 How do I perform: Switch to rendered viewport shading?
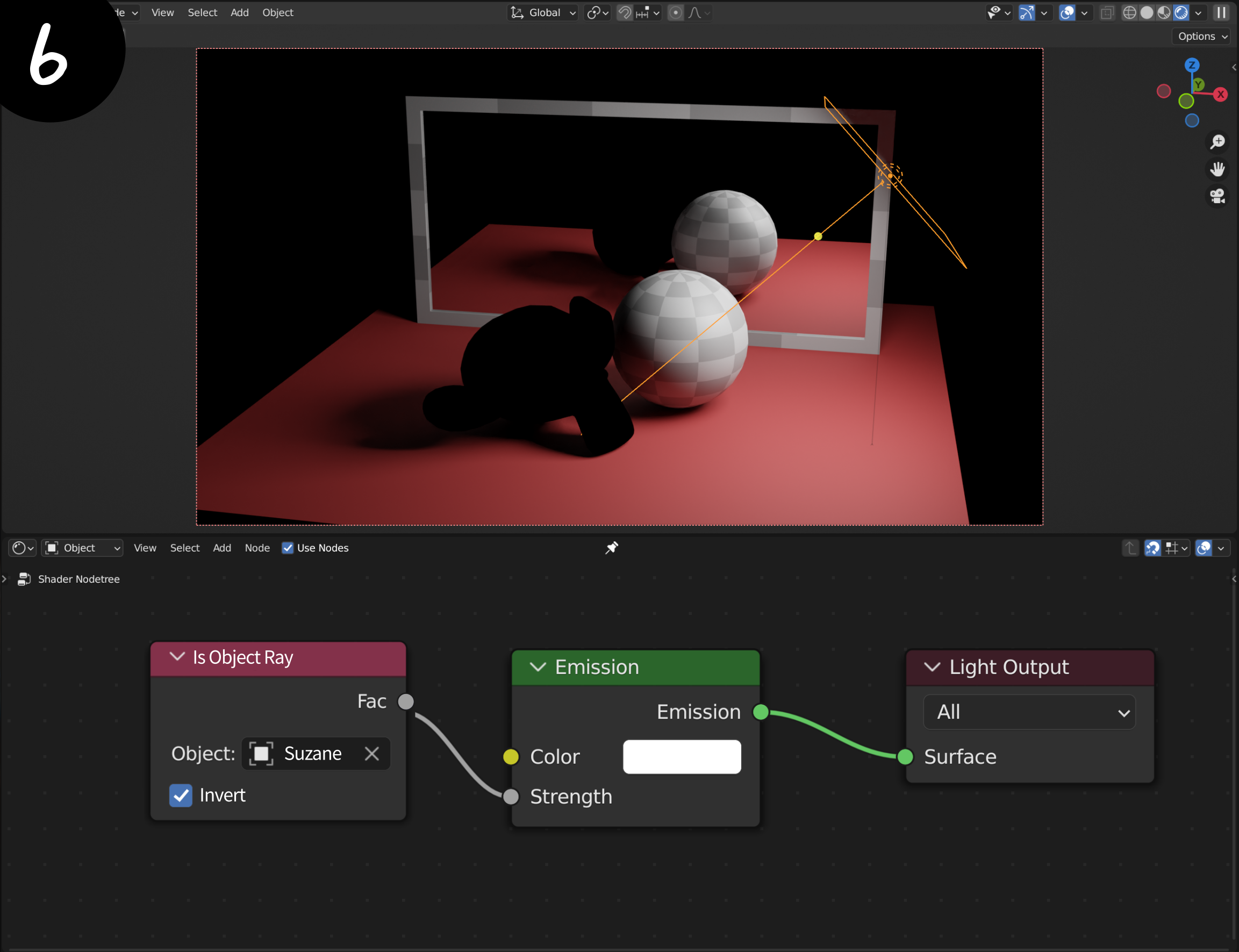click(1181, 12)
